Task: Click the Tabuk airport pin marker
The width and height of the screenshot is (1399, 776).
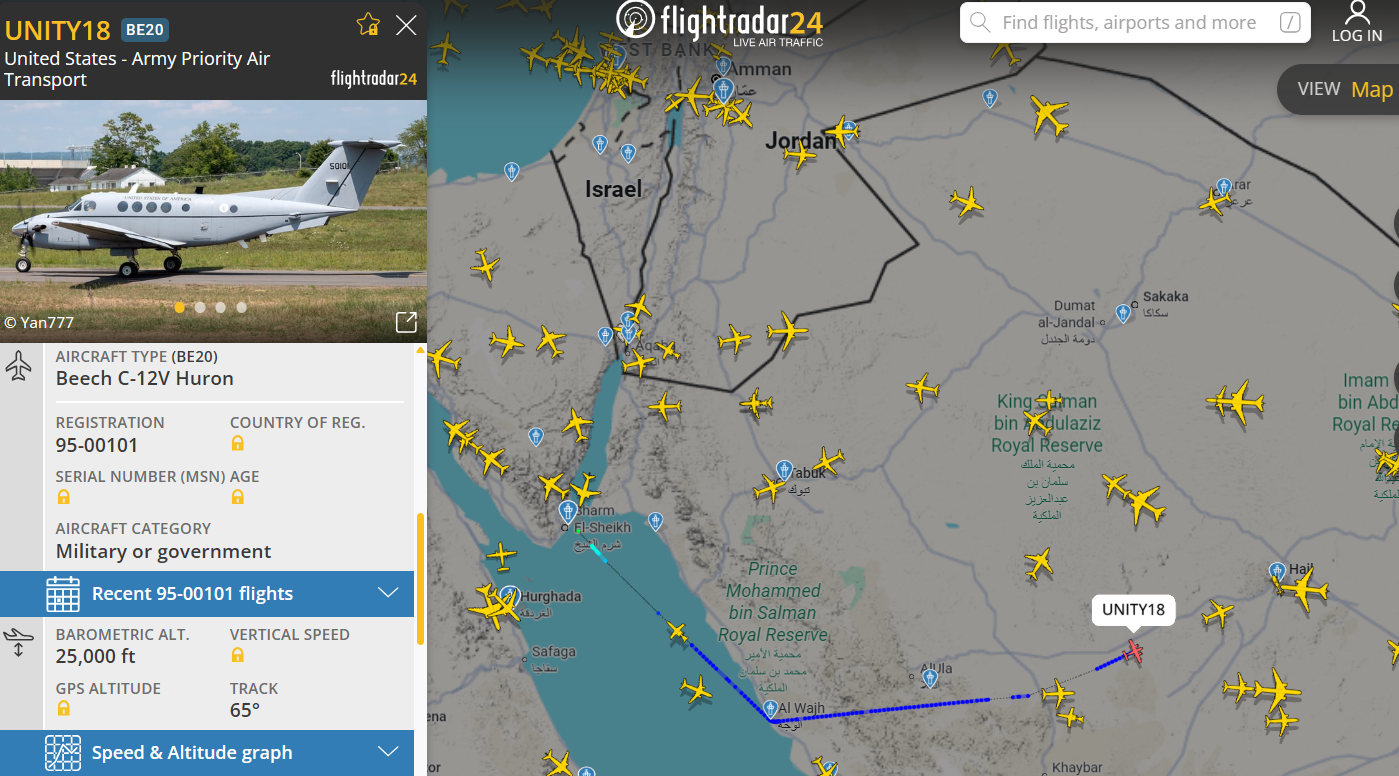Action: [784, 469]
